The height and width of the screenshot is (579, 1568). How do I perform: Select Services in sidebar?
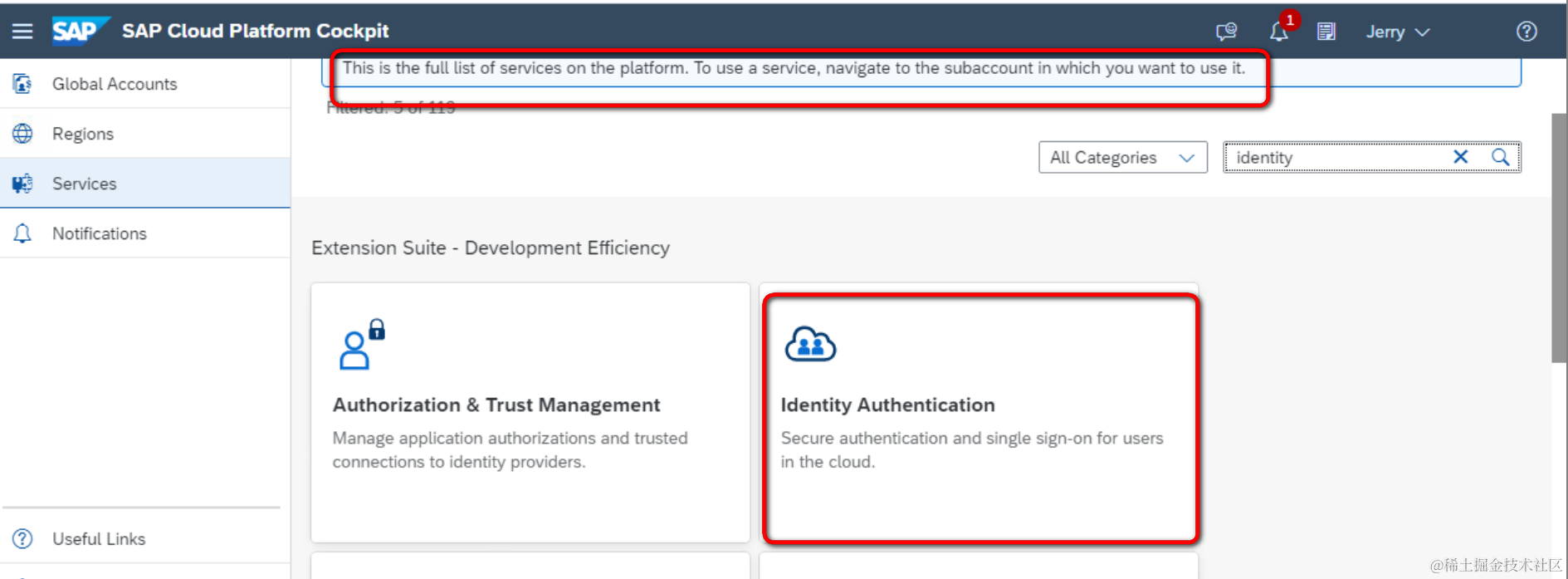tap(145, 184)
